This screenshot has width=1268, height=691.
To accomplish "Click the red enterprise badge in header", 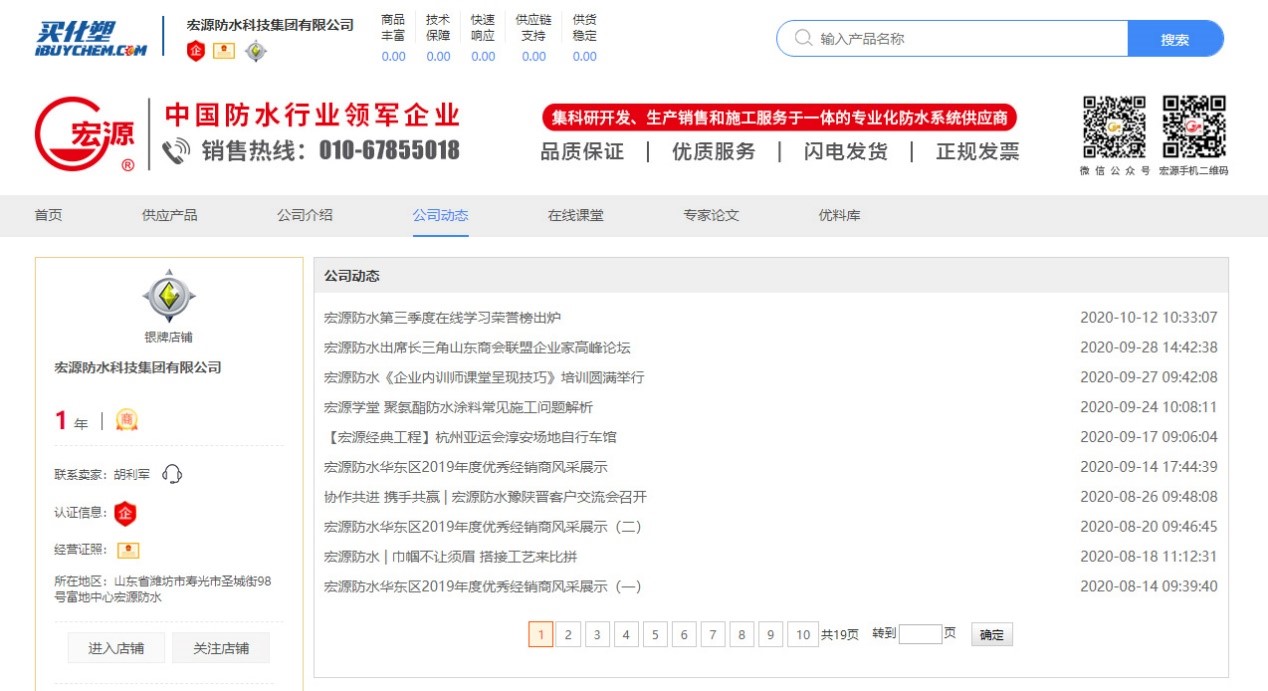I will [196, 51].
